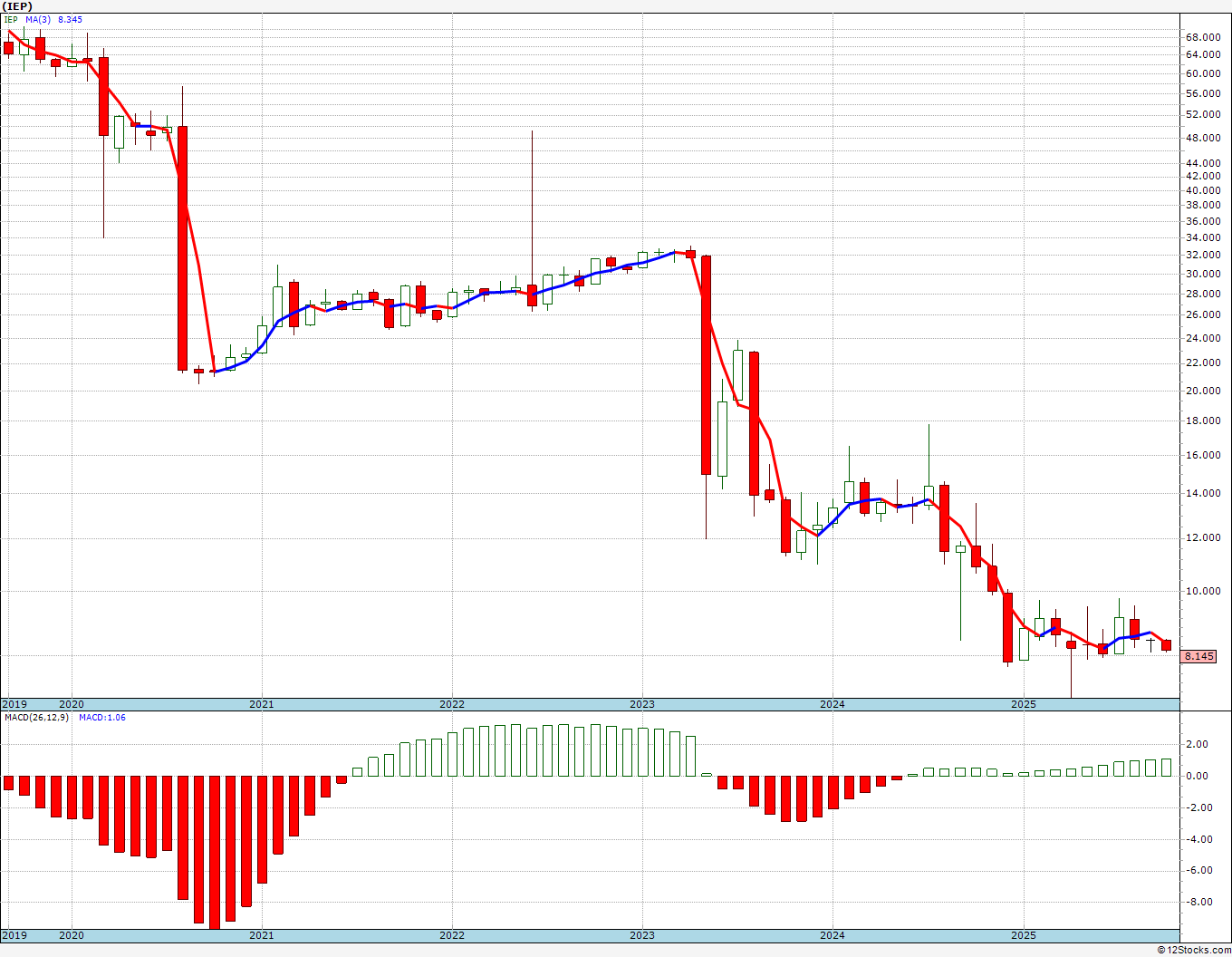Select the 2023 marker on price timeline

641,704
